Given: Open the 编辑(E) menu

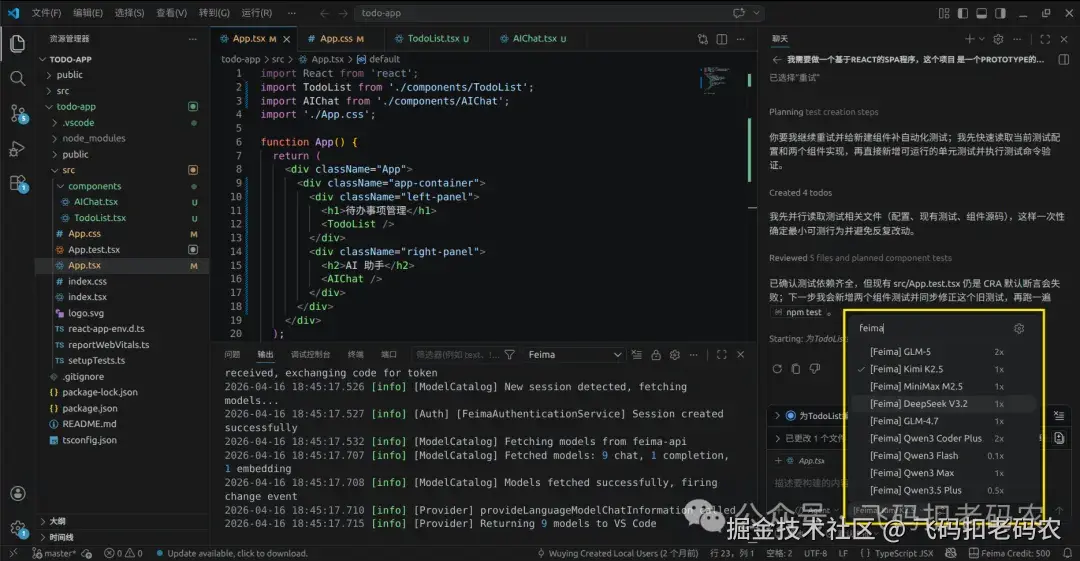Looking at the screenshot, I should (88, 13).
